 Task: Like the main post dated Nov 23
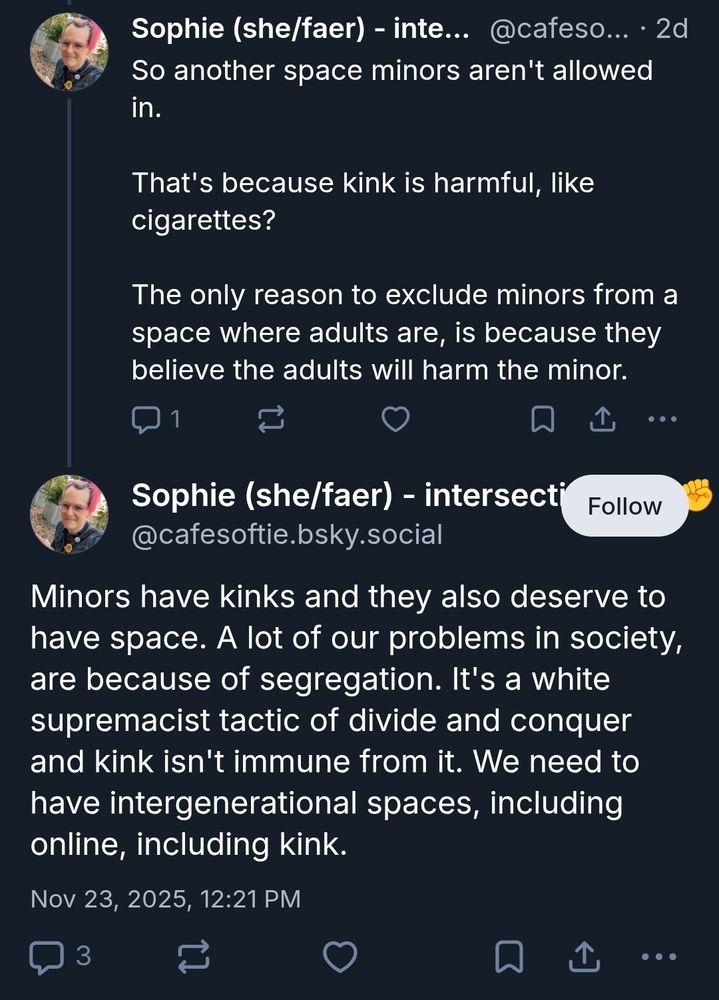click(341, 957)
